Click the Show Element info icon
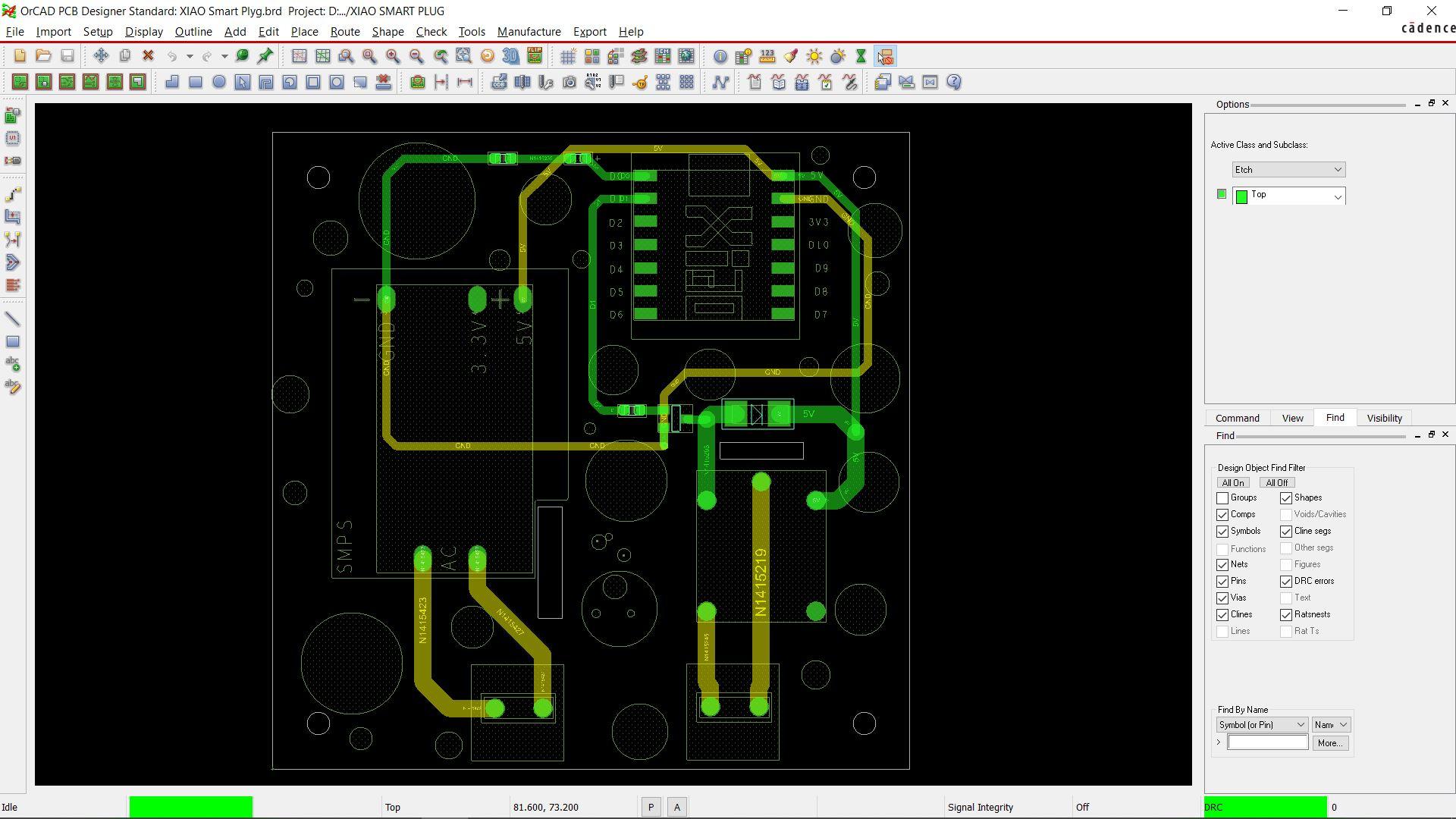Viewport: 1456px width, 819px height. [720, 56]
